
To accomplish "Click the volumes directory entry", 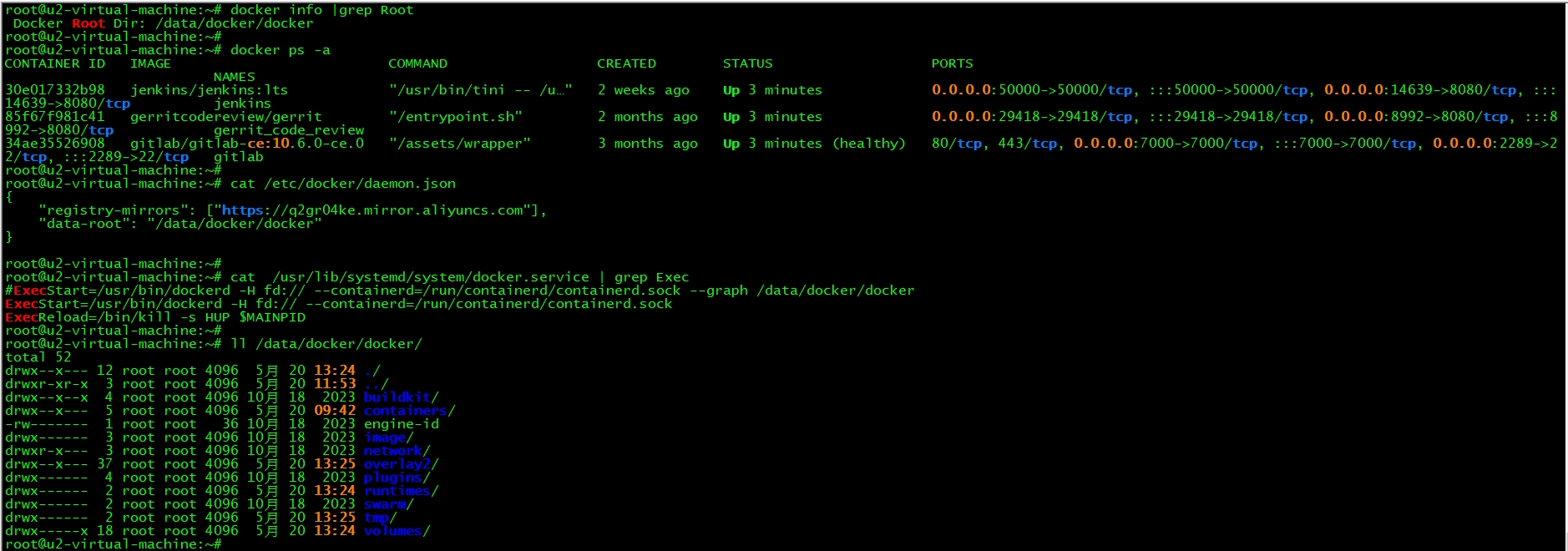I will (394, 531).
